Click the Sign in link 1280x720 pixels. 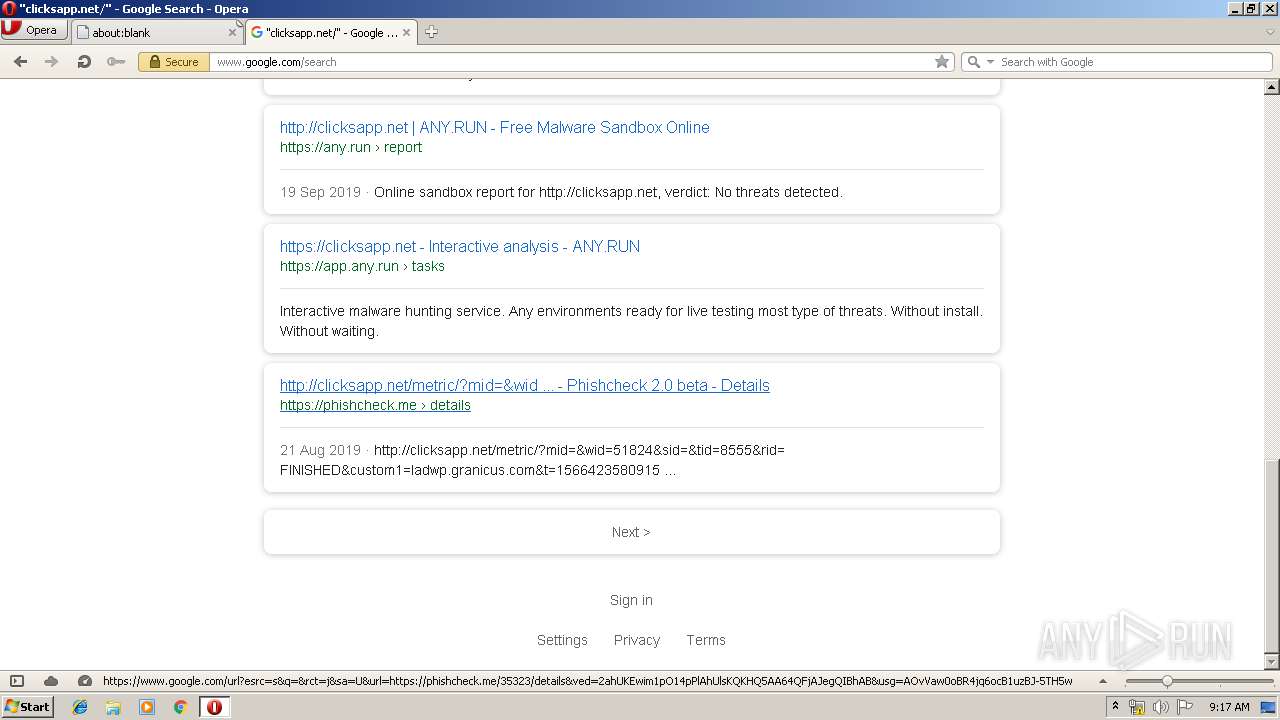631,600
